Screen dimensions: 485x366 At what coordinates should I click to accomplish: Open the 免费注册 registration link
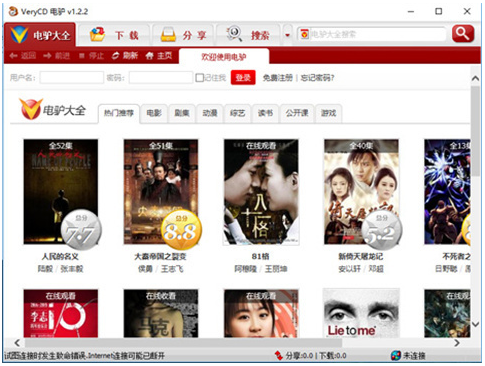pos(278,78)
